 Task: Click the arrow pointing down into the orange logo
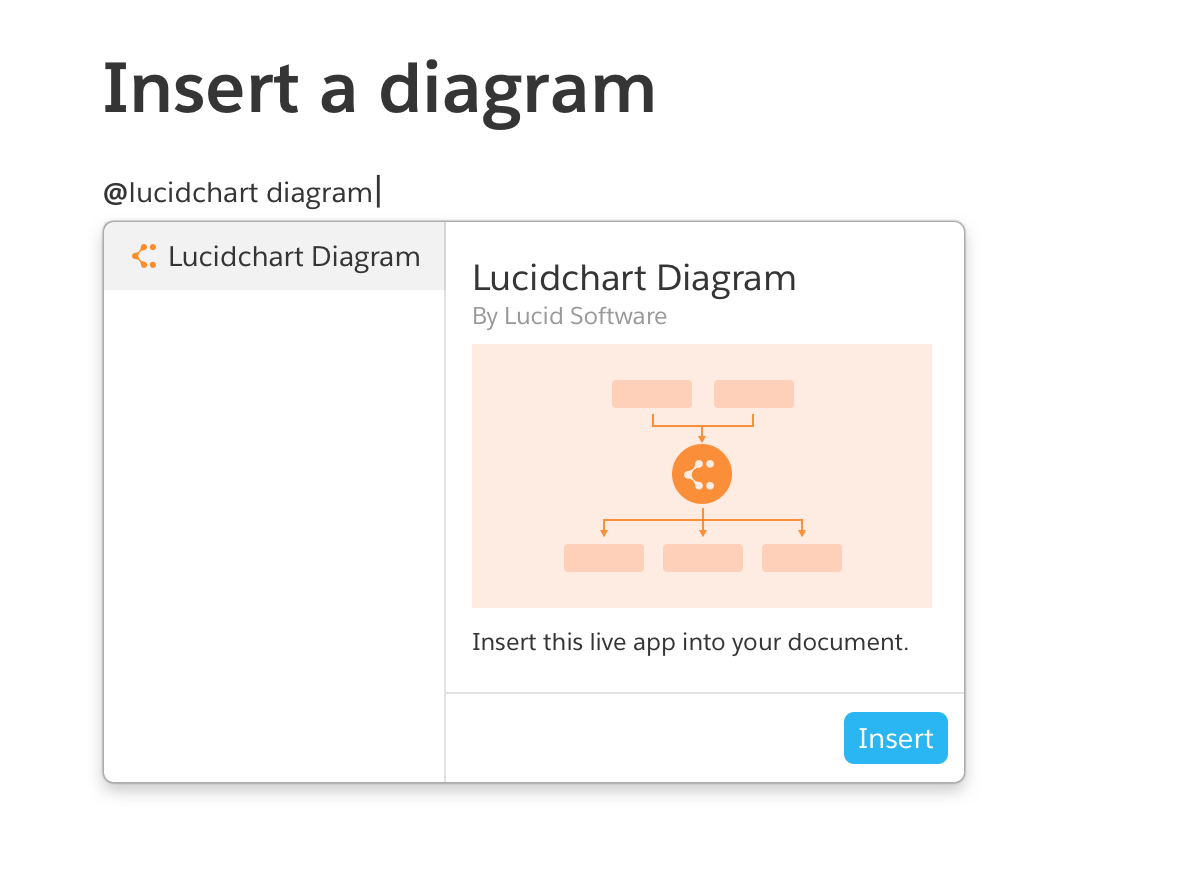pyautogui.click(x=702, y=437)
